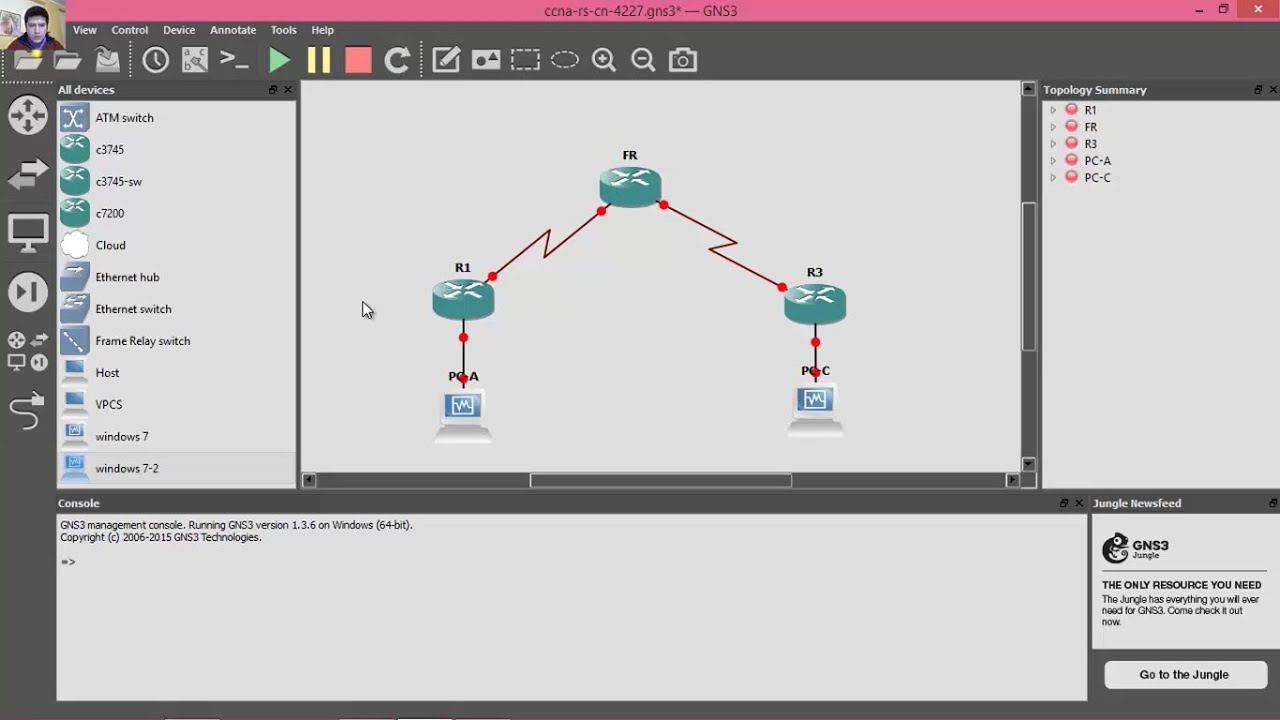Close the Topology Summary panel
This screenshot has width=1280, height=720.
1273,90
